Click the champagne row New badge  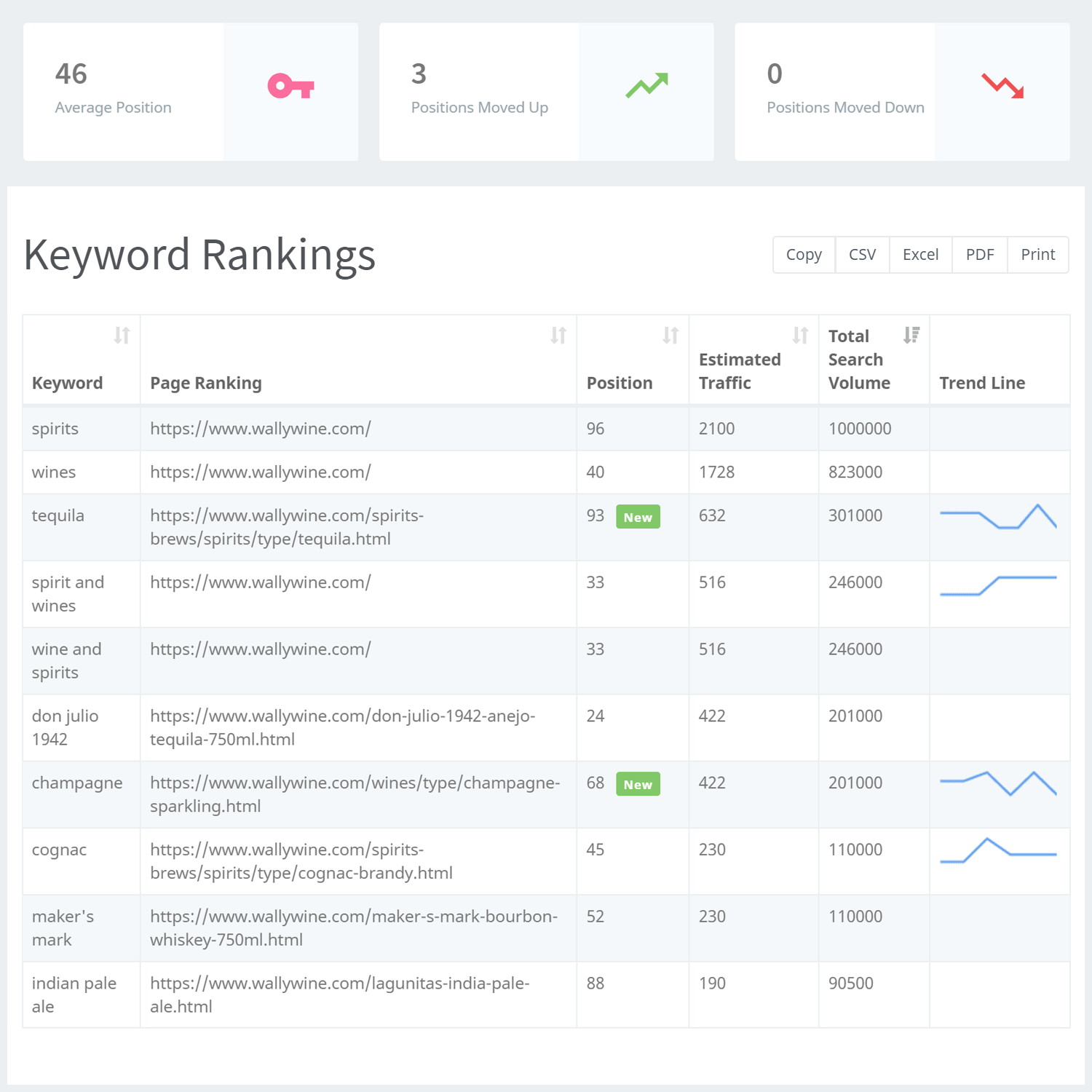(638, 784)
